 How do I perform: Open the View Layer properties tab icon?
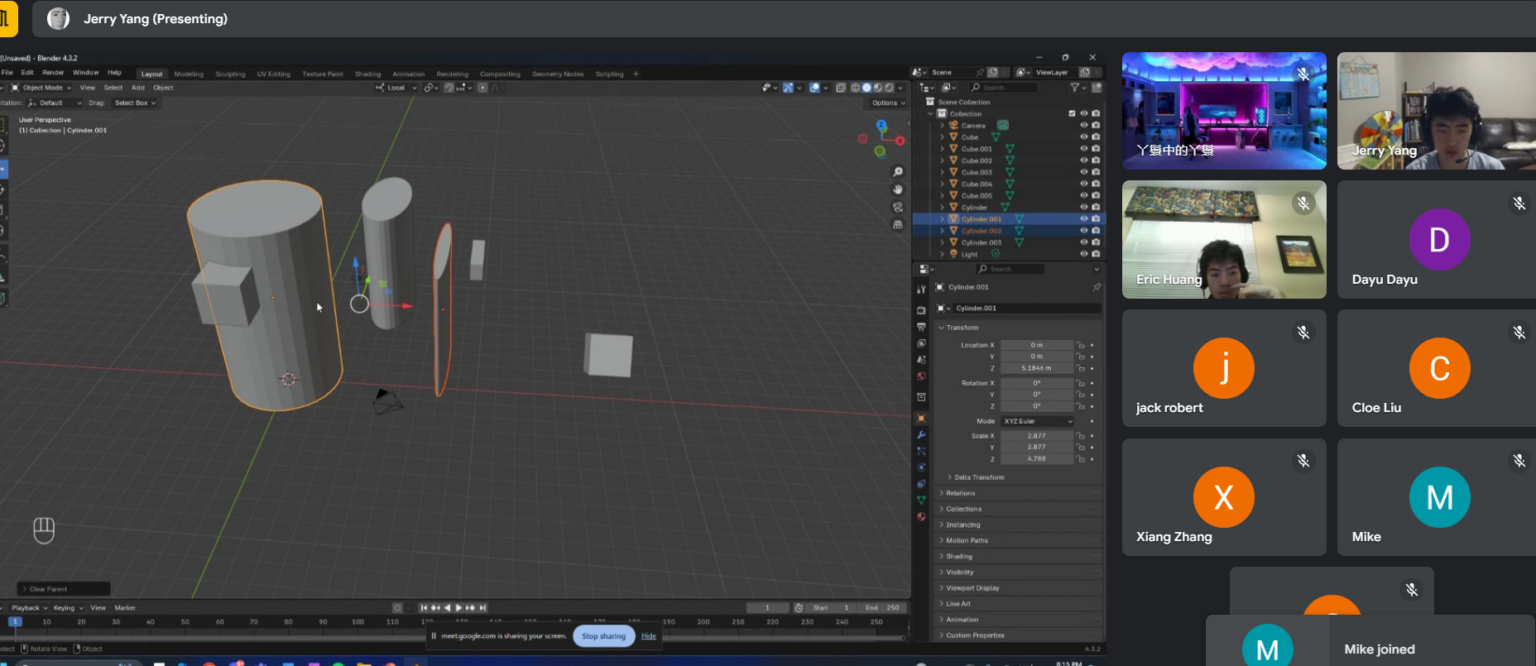click(x=921, y=343)
